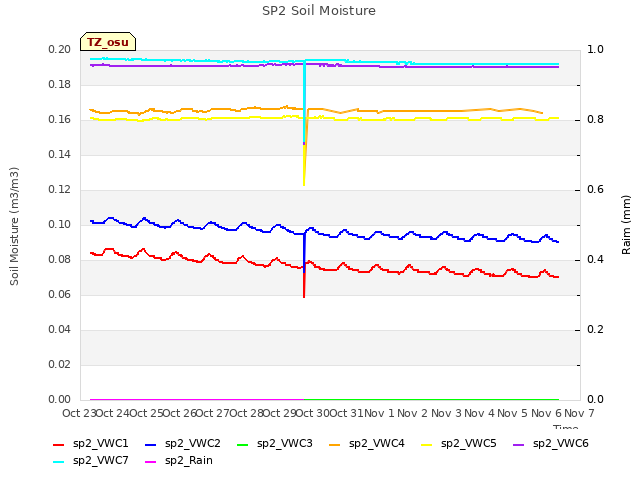The width and height of the screenshot is (640, 480).
Task: Click the TZ_osu label badge
Action: 108,42
